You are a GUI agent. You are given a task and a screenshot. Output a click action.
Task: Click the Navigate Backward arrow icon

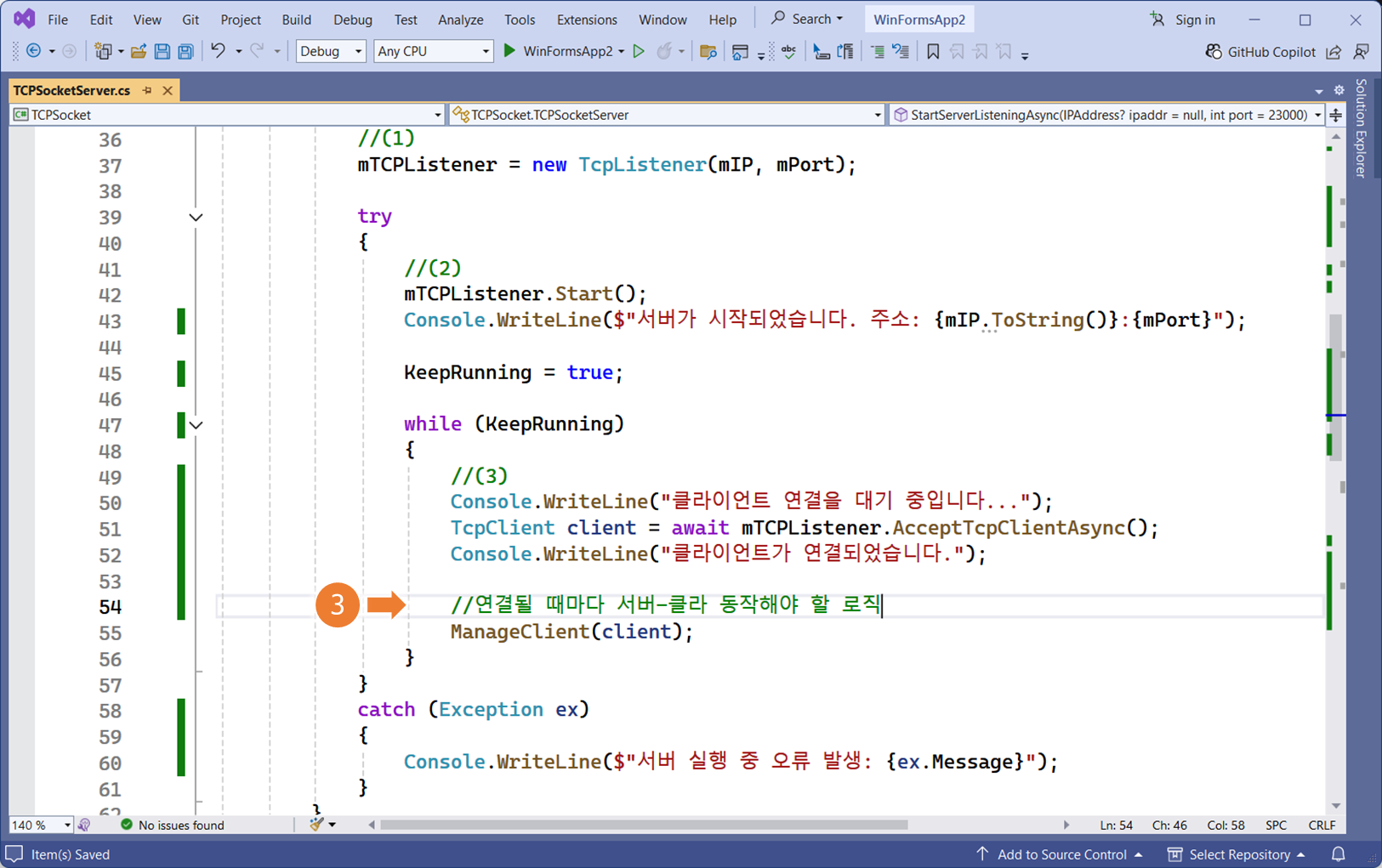(x=34, y=51)
